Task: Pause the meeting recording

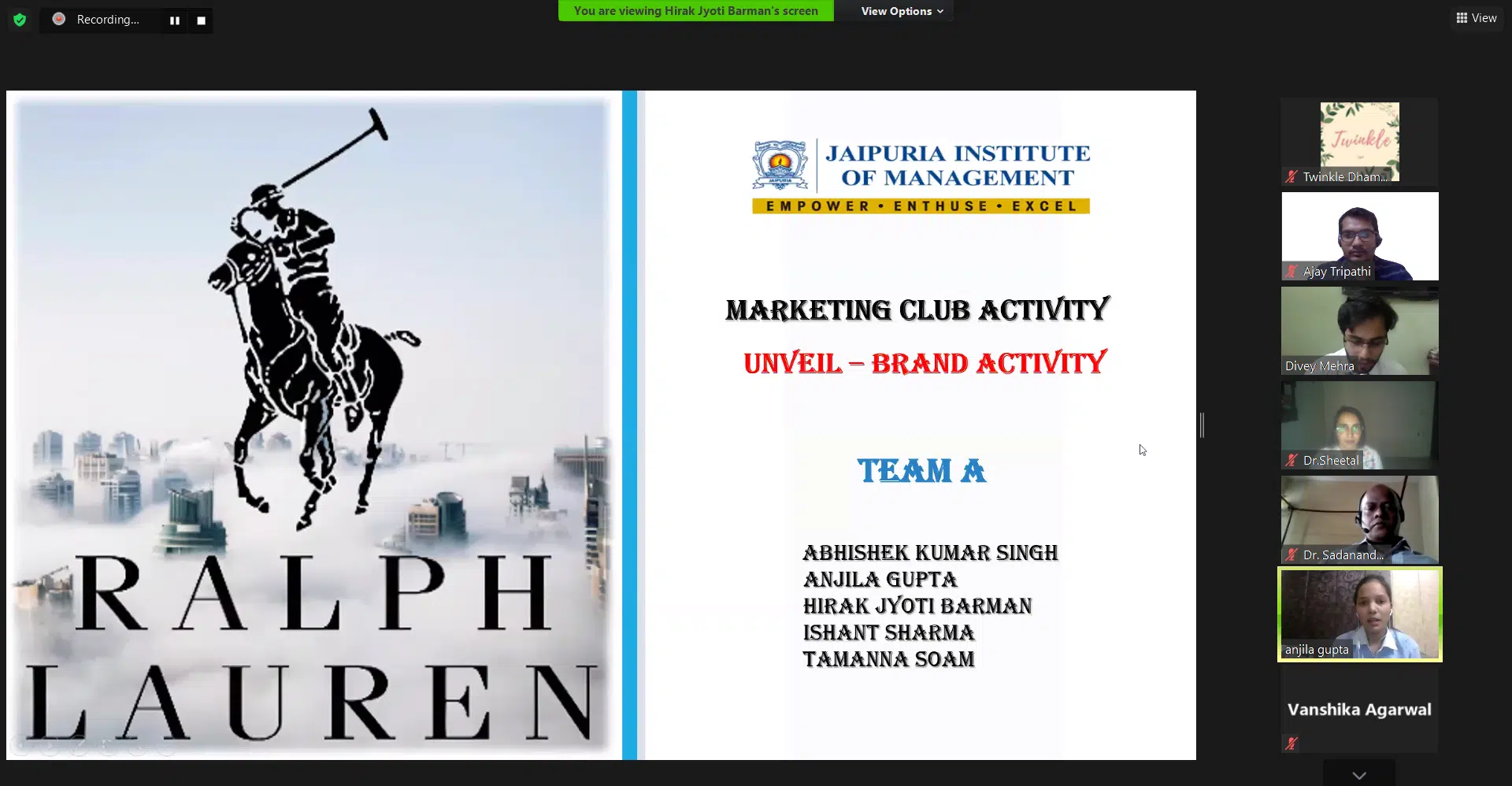Action: (x=175, y=20)
